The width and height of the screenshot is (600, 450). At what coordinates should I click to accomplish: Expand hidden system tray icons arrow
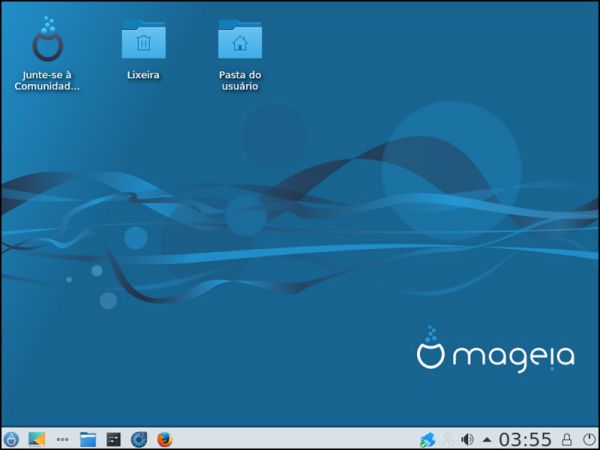pyautogui.click(x=487, y=439)
